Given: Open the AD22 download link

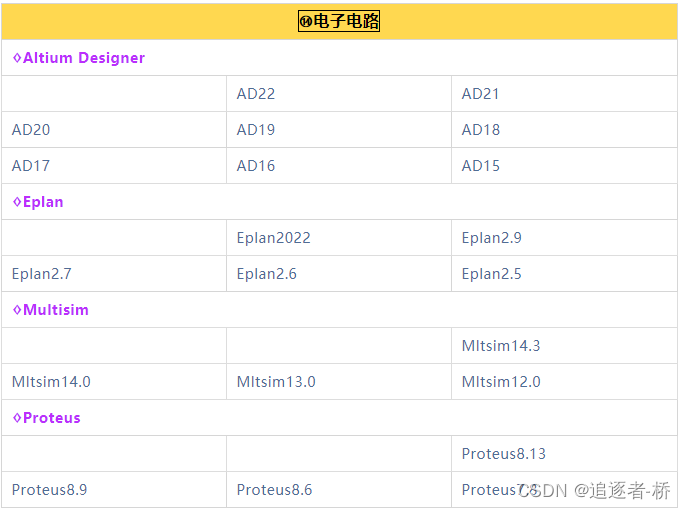Looking at the screenshot, I should coord(255,94).
